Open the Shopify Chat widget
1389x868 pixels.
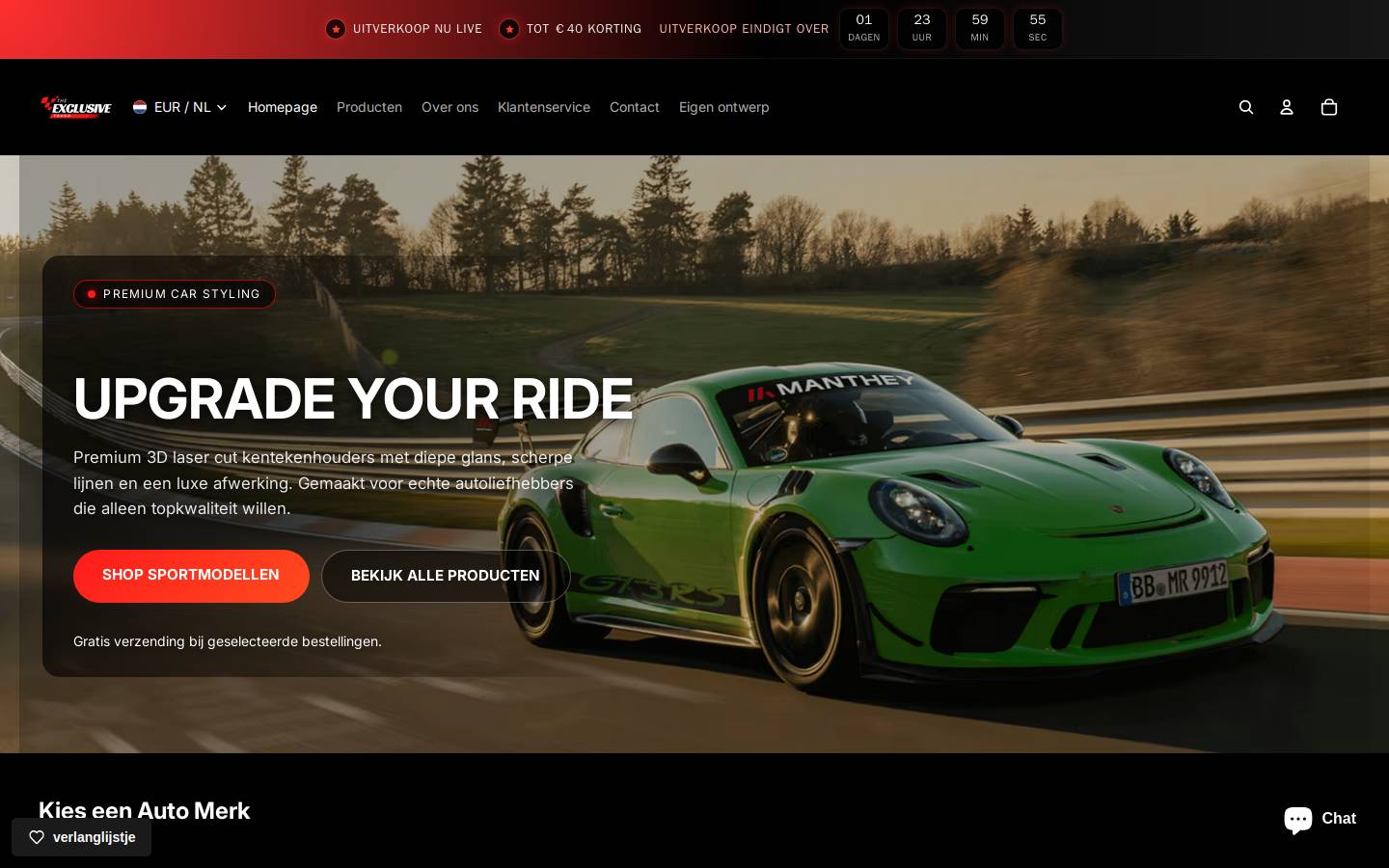[x=1320, y=819]
